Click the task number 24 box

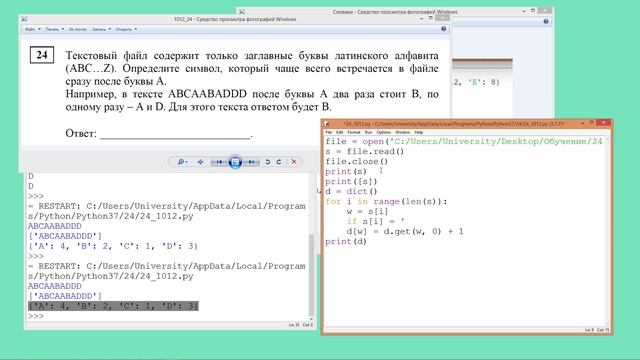[x=42, y=55]
